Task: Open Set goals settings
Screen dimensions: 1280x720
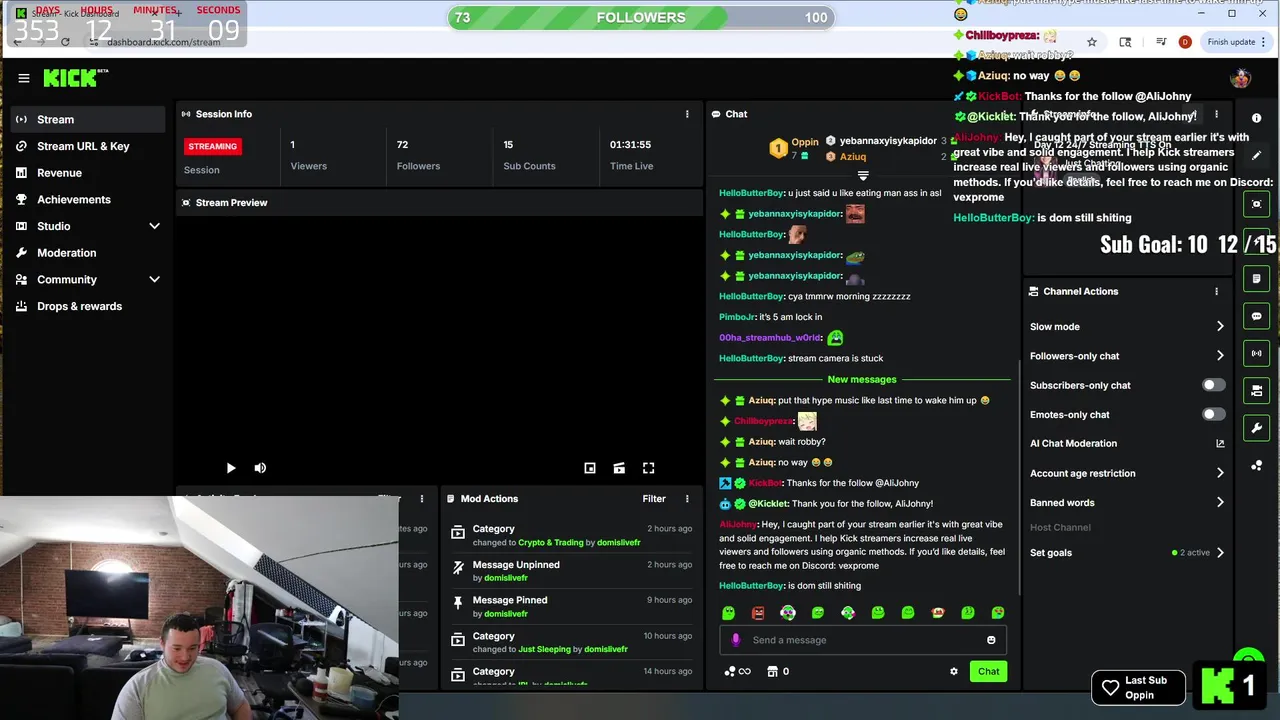Action: tap(1127, 553)
